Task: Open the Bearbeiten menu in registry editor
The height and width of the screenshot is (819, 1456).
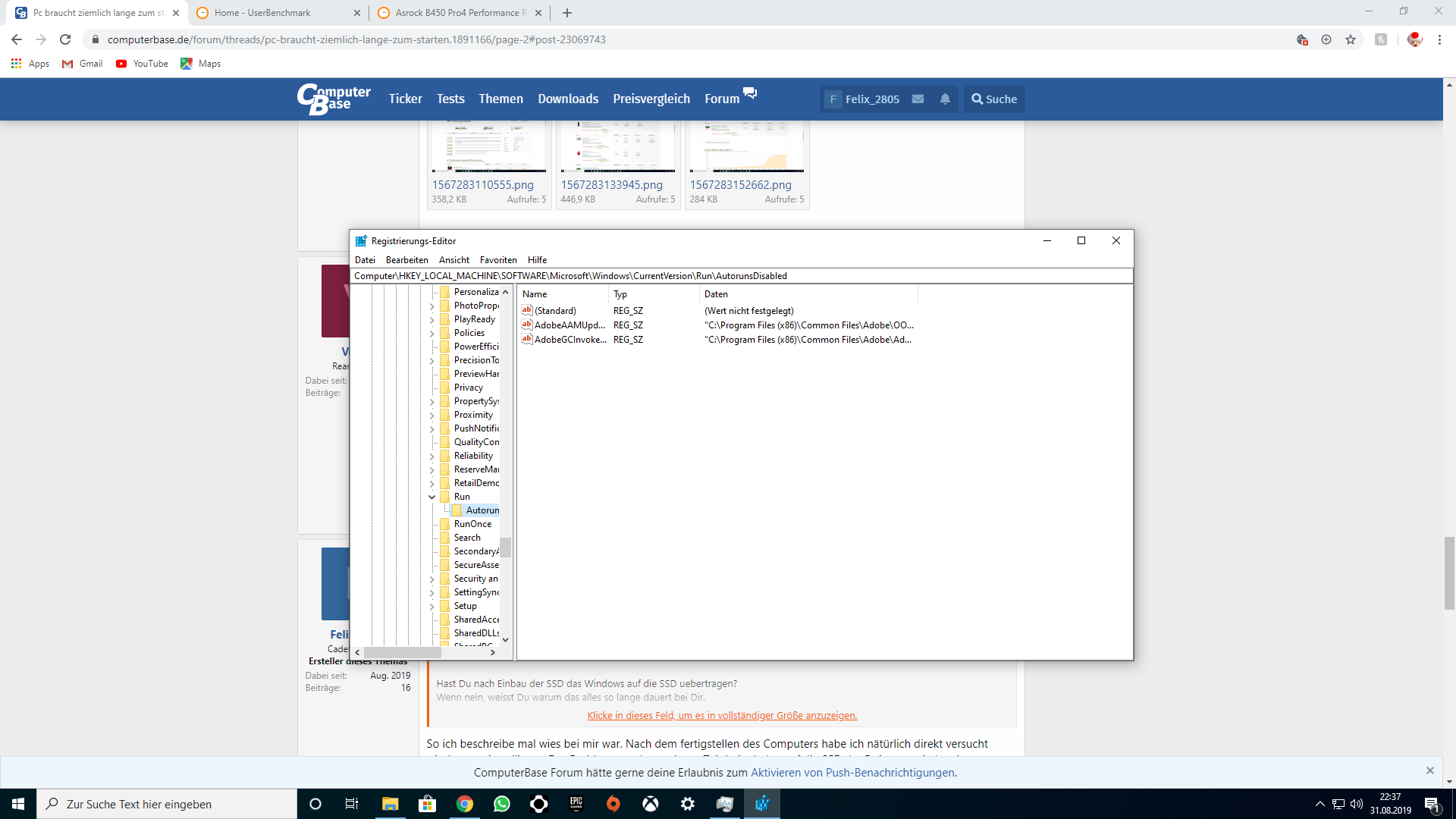Action: [x=406, y=260]
